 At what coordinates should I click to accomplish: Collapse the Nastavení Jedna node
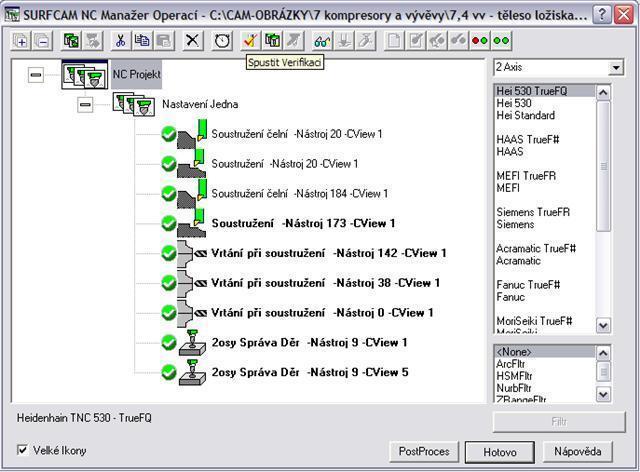85,105
